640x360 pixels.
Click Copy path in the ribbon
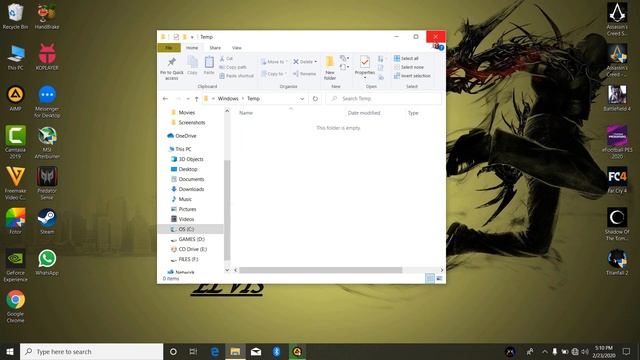point(233,67)
